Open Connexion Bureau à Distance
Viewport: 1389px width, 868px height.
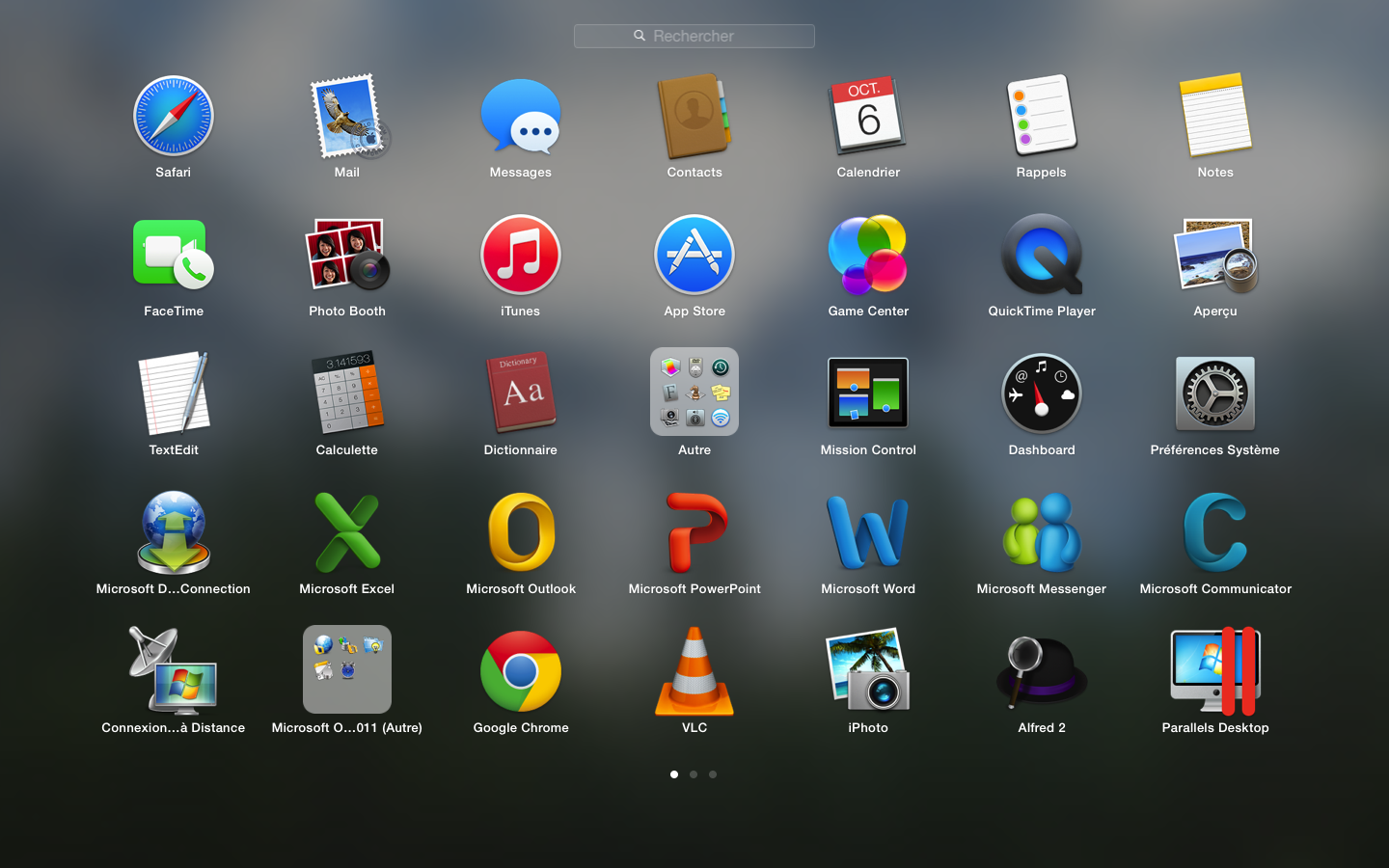174,672
